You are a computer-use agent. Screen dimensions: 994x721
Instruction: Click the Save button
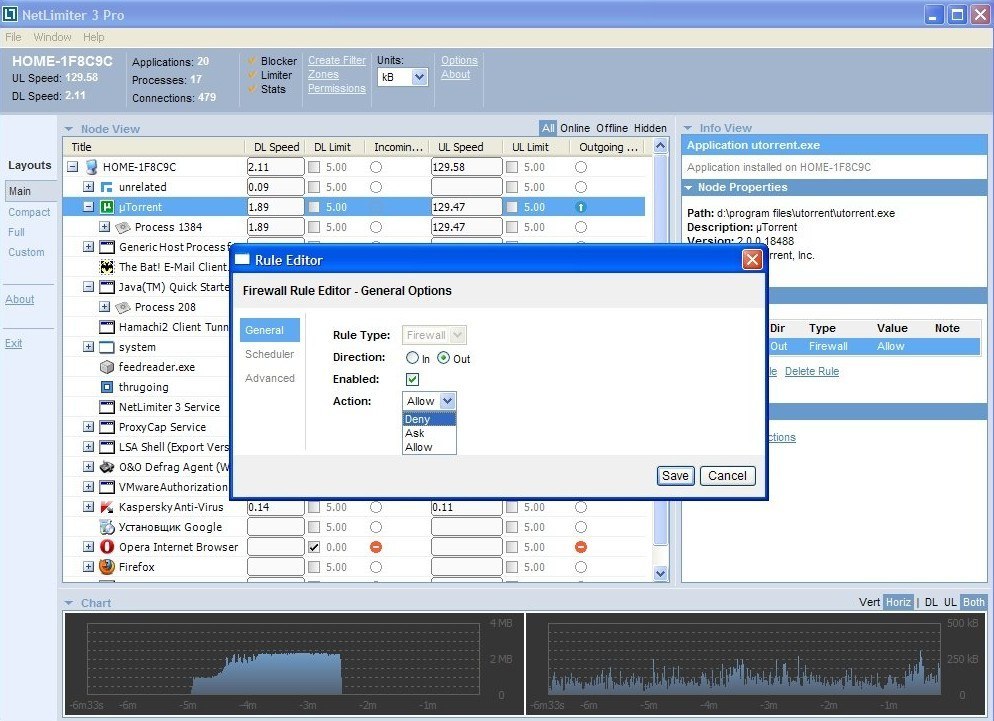675,476
